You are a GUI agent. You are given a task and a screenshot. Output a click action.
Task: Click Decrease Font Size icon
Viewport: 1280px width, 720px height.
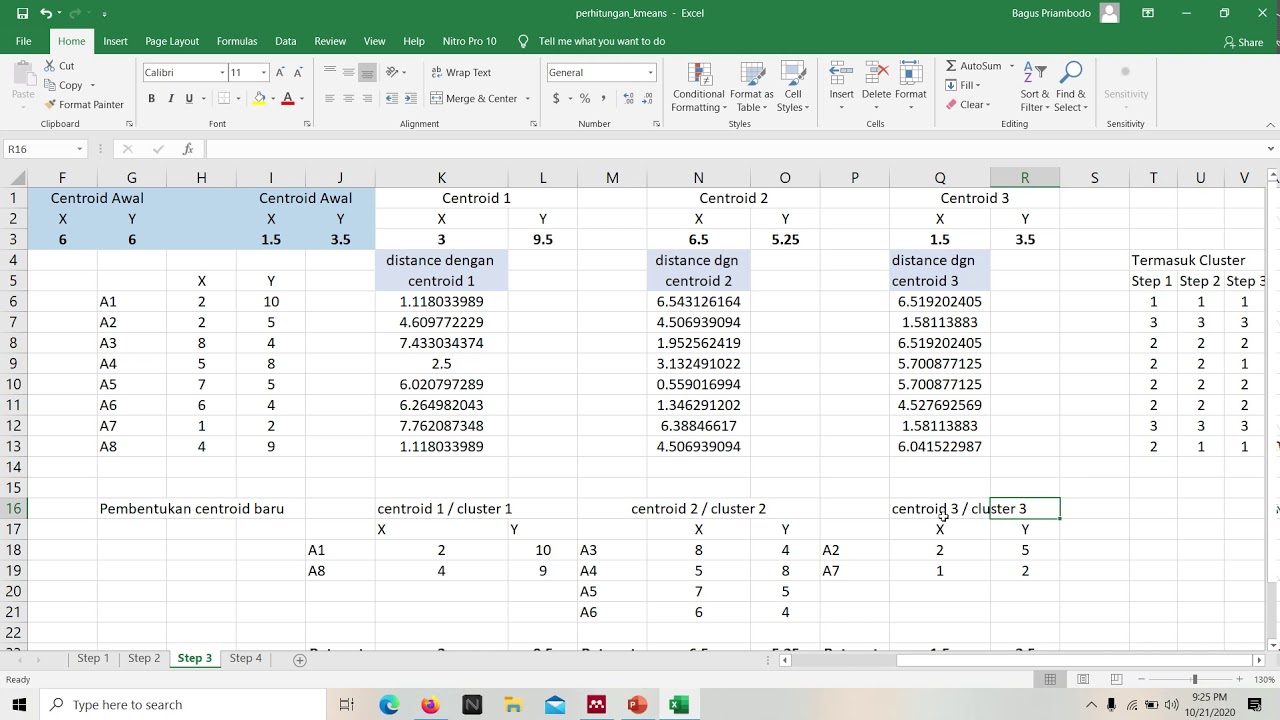point(298,72)
